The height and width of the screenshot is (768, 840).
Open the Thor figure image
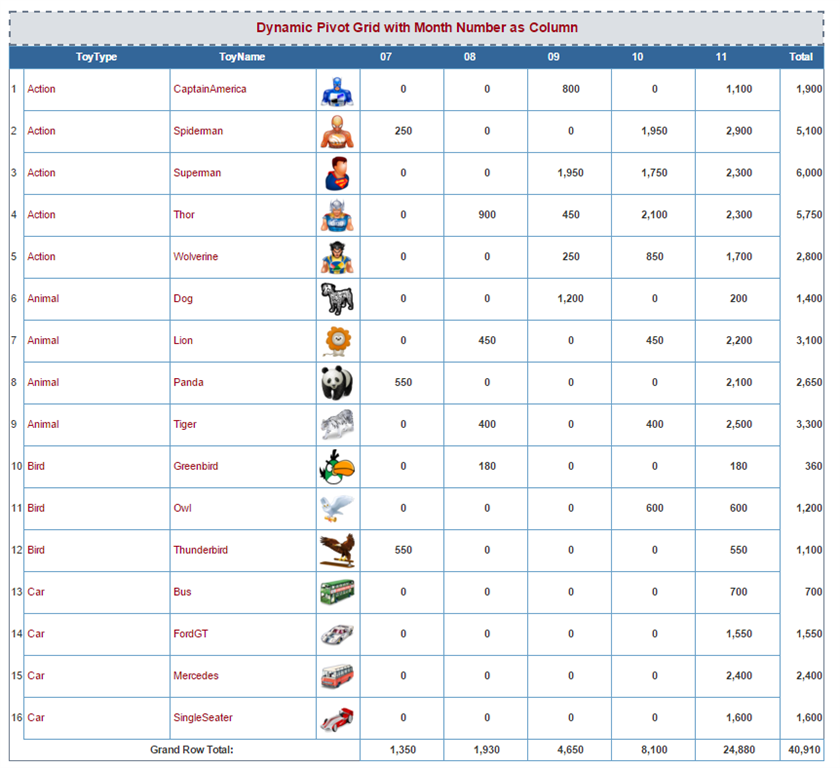(337, 215)
